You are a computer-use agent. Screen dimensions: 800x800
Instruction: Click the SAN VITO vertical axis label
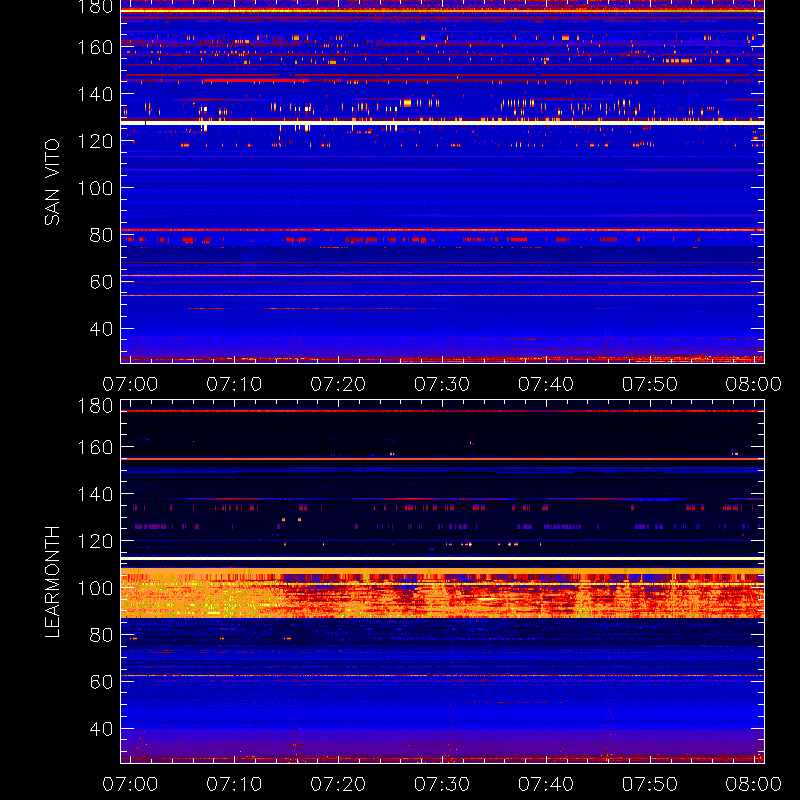[x=52, y=182]
